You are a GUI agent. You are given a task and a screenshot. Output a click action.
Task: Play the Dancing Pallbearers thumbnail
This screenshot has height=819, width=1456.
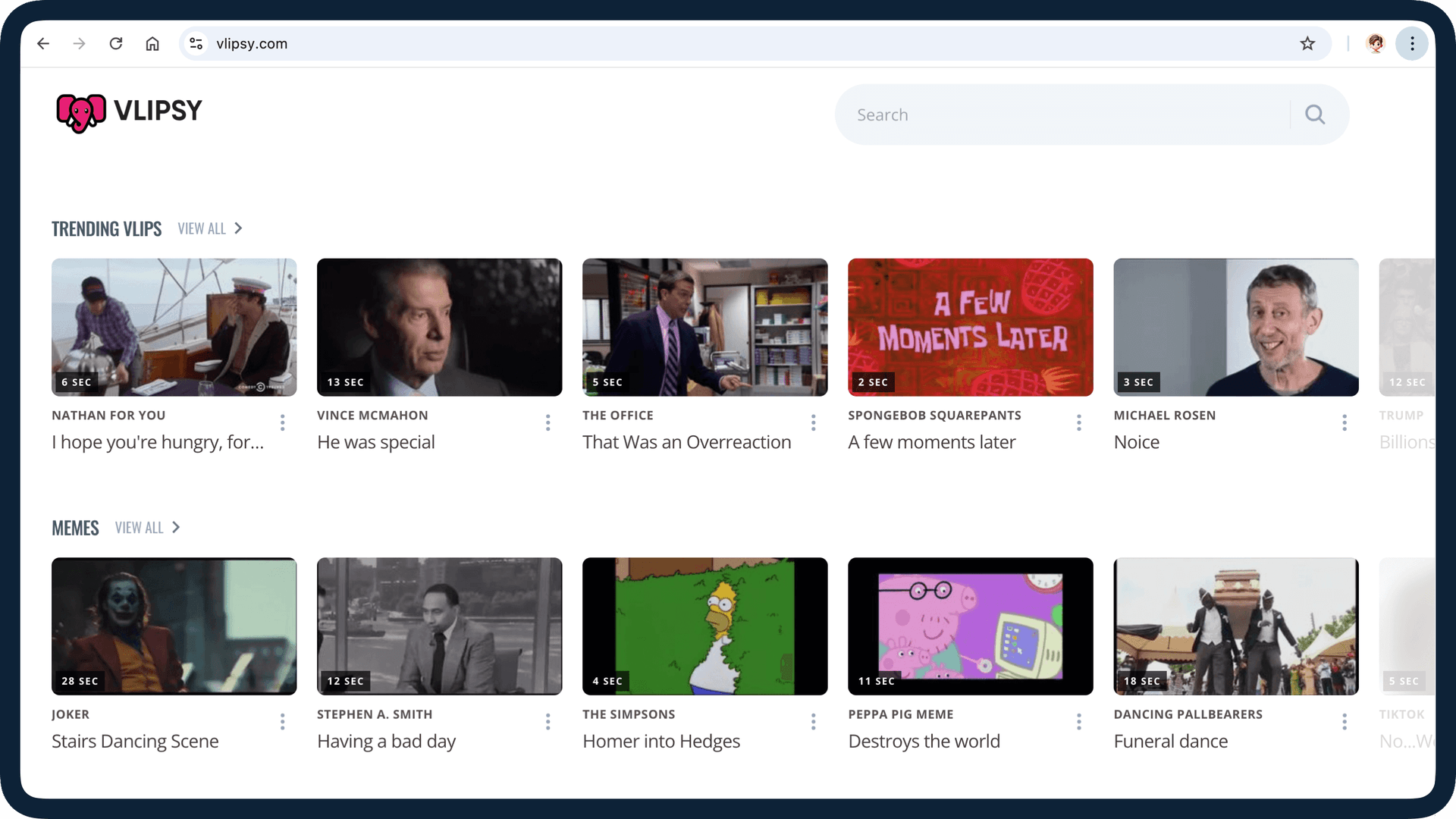(x=1236, y=626)
